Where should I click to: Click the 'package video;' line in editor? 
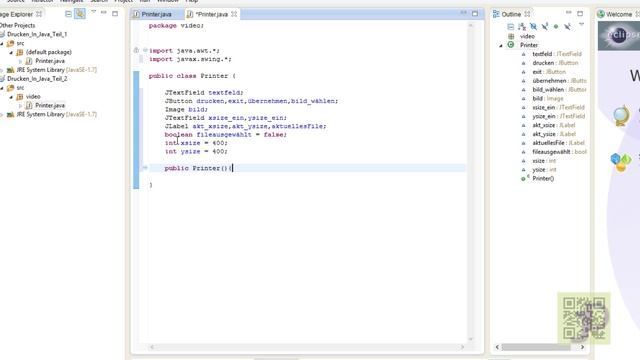176,26
